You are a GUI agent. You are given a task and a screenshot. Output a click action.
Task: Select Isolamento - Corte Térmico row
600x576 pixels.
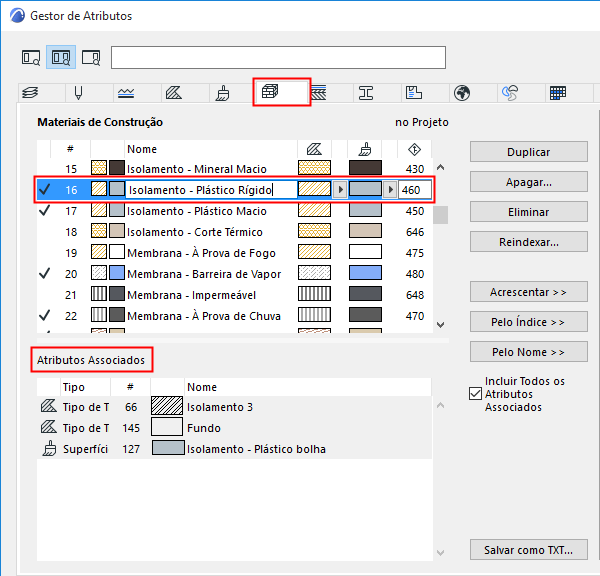[235, 232]
